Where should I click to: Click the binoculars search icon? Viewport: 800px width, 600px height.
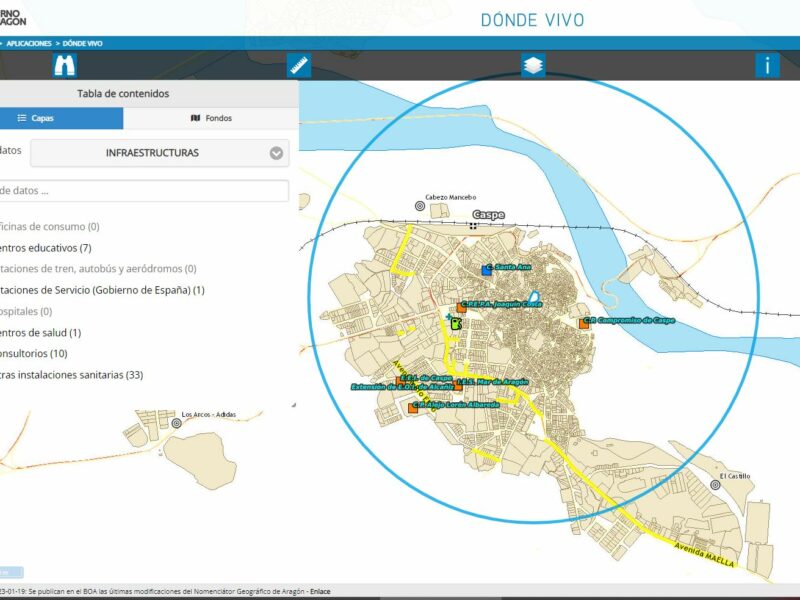coord(65,66)
